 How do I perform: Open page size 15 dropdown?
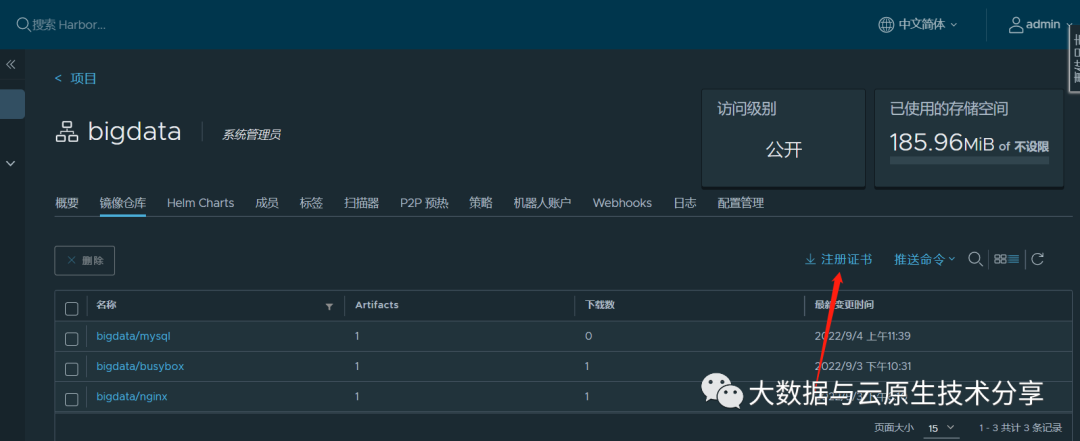click(942, 428)
